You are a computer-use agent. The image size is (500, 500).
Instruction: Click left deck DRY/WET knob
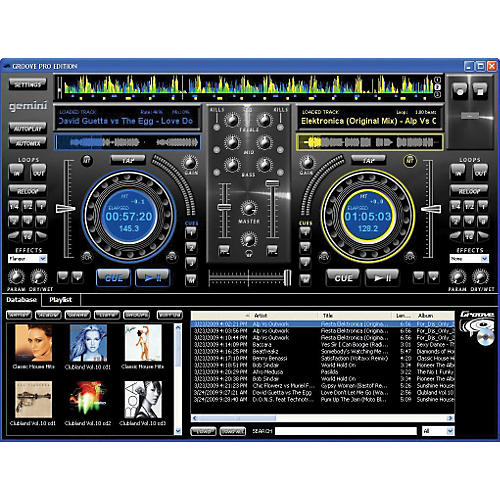39,277
